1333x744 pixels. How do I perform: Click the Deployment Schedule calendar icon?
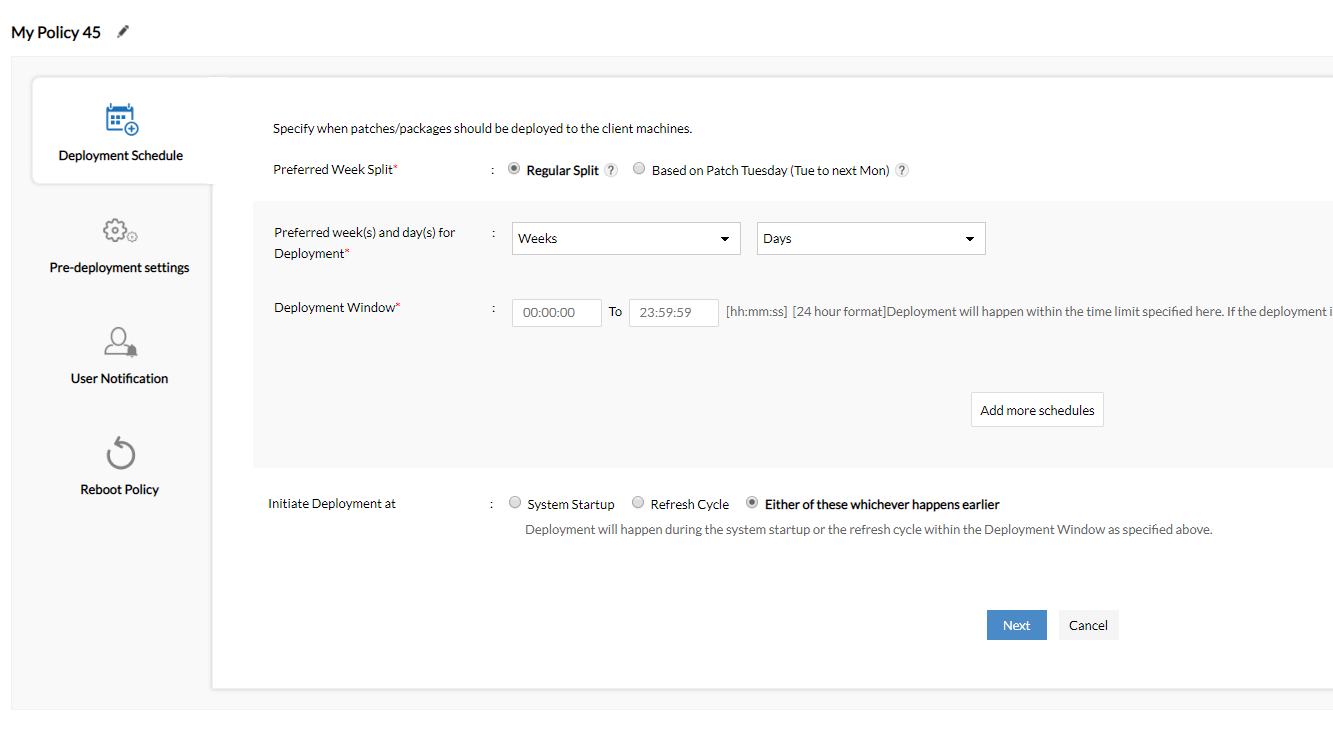tap(121, 119)
